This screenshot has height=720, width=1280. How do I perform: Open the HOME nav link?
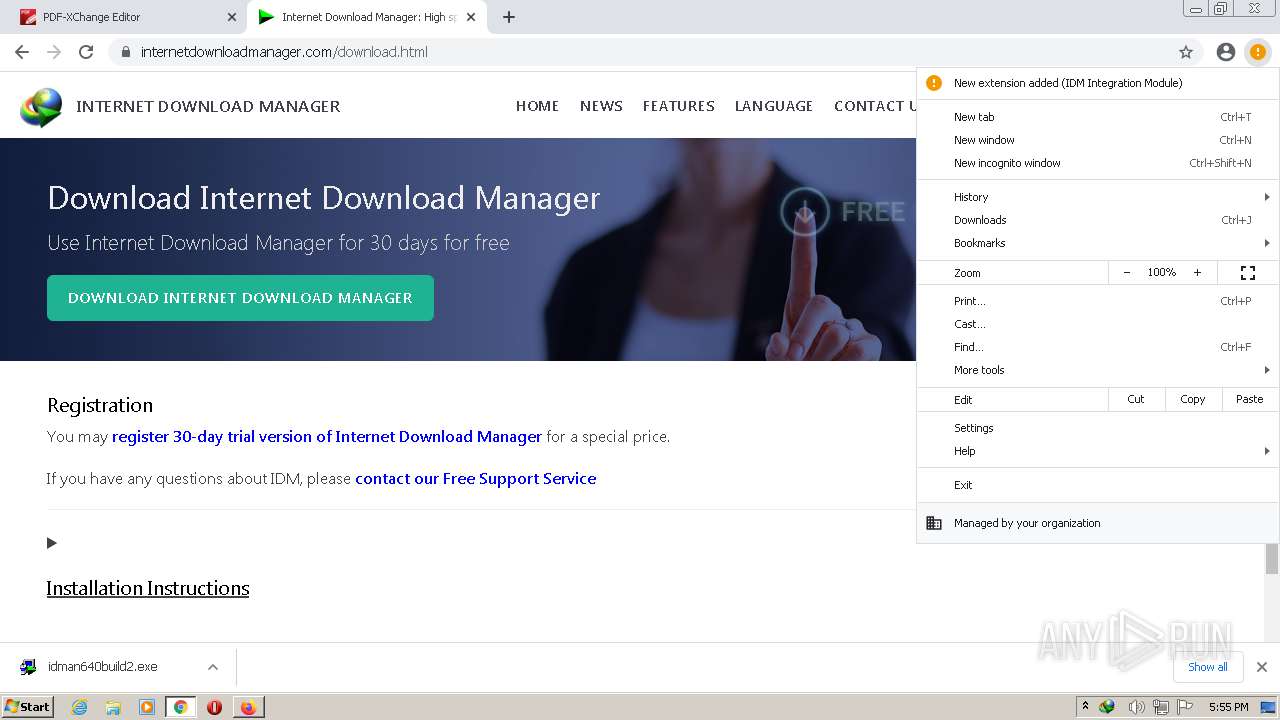(537, 106)
